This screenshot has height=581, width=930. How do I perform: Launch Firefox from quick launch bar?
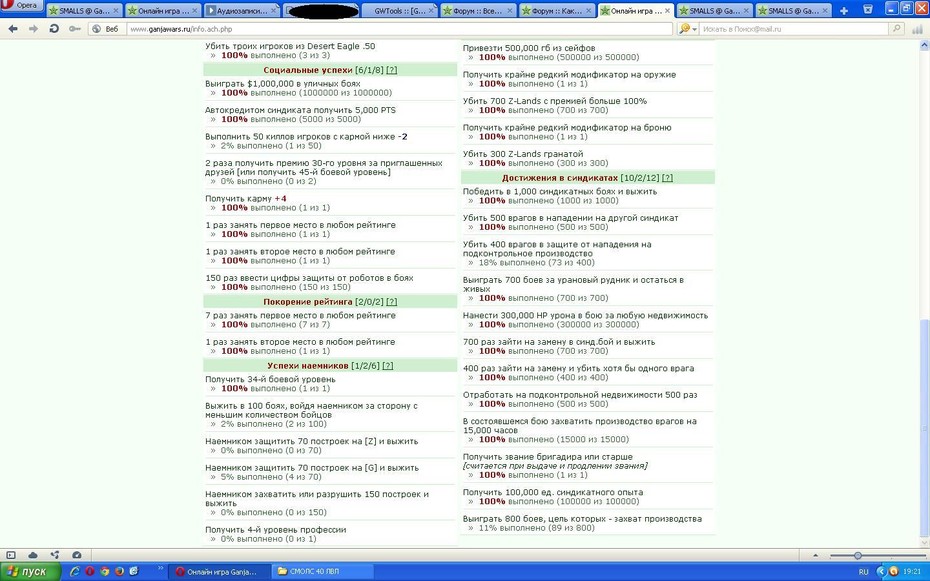[x=119, y=572]
